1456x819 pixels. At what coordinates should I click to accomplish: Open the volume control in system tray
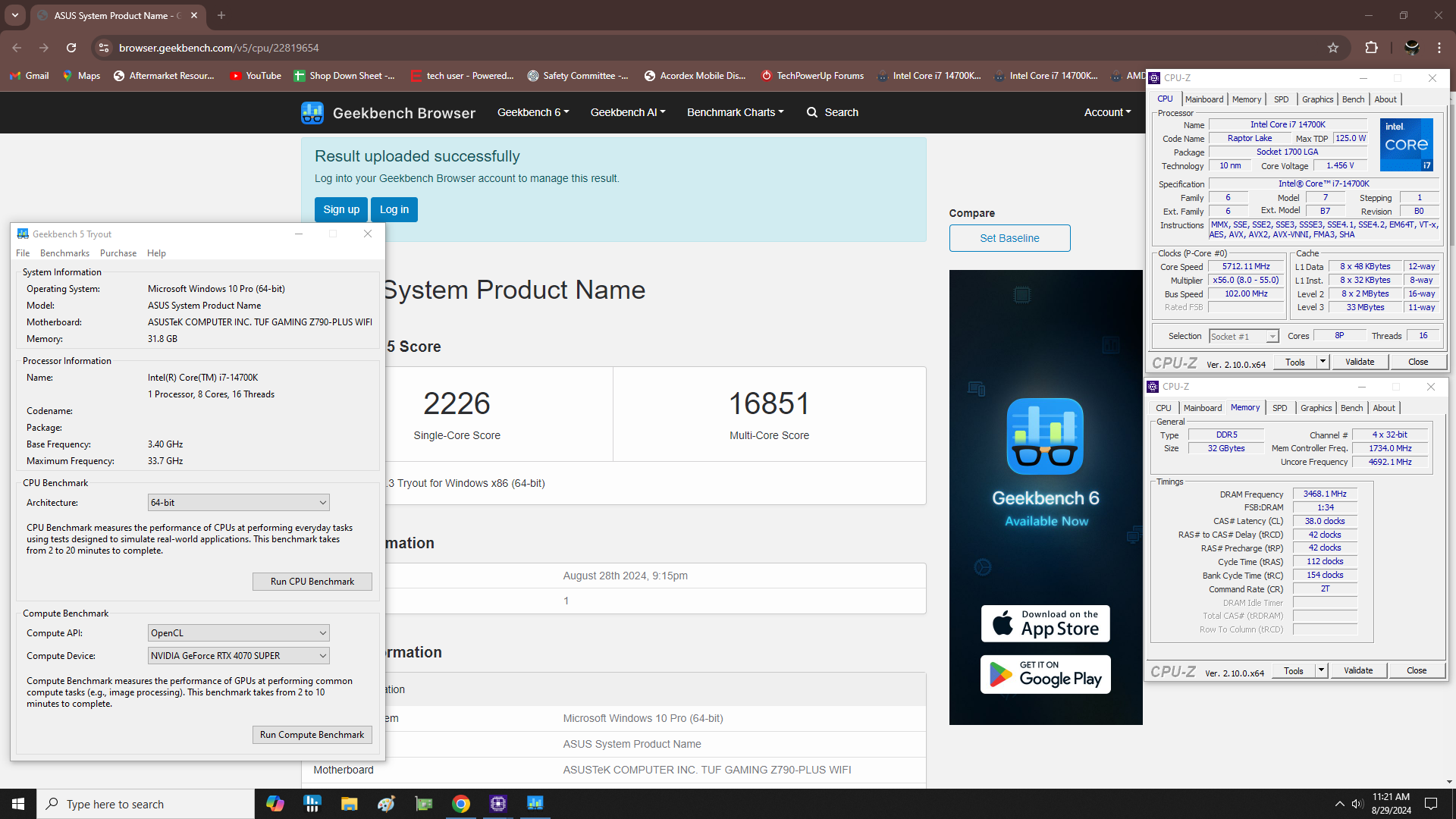(1357, 804)
